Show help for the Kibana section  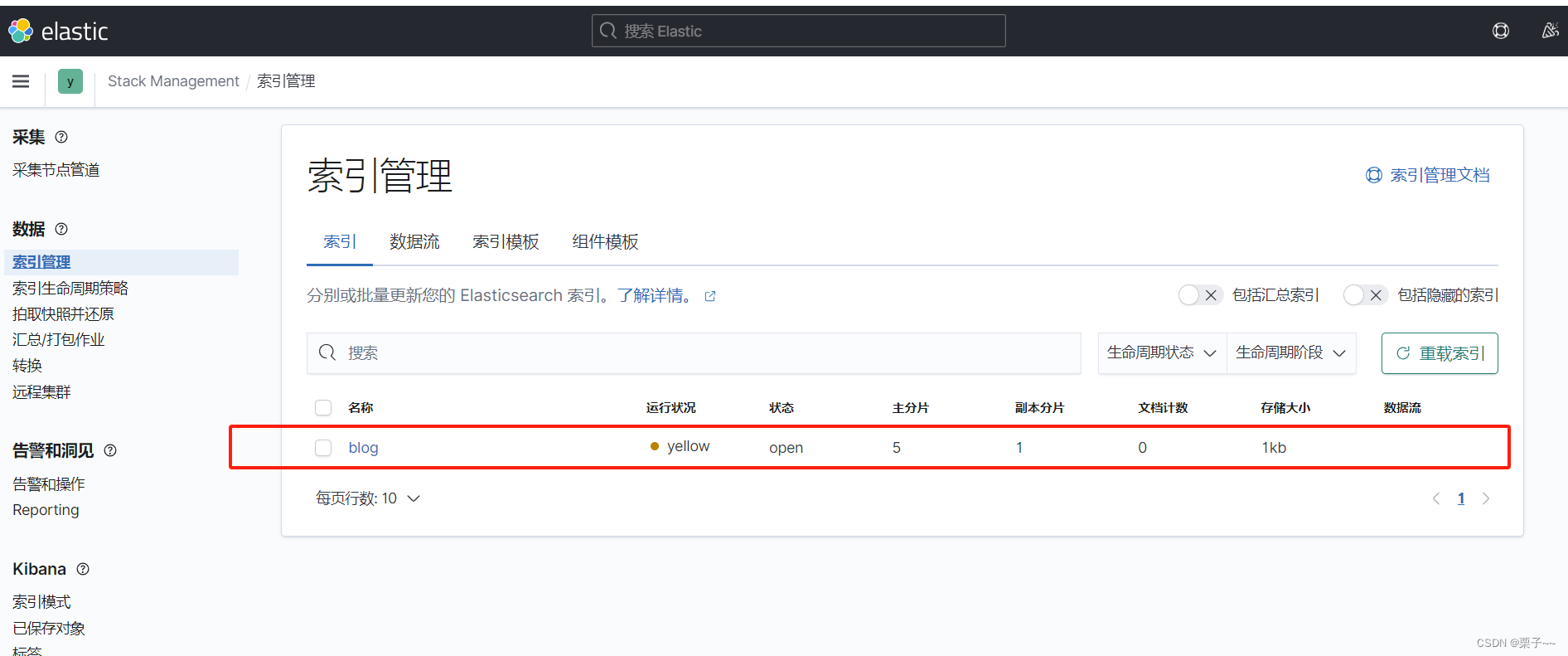83,569
